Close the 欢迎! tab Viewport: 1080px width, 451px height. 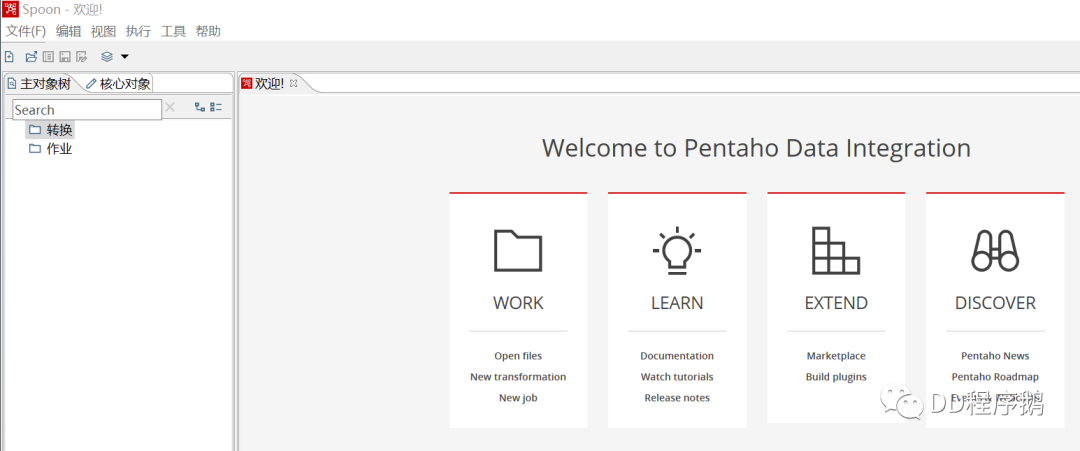(293, 83)
